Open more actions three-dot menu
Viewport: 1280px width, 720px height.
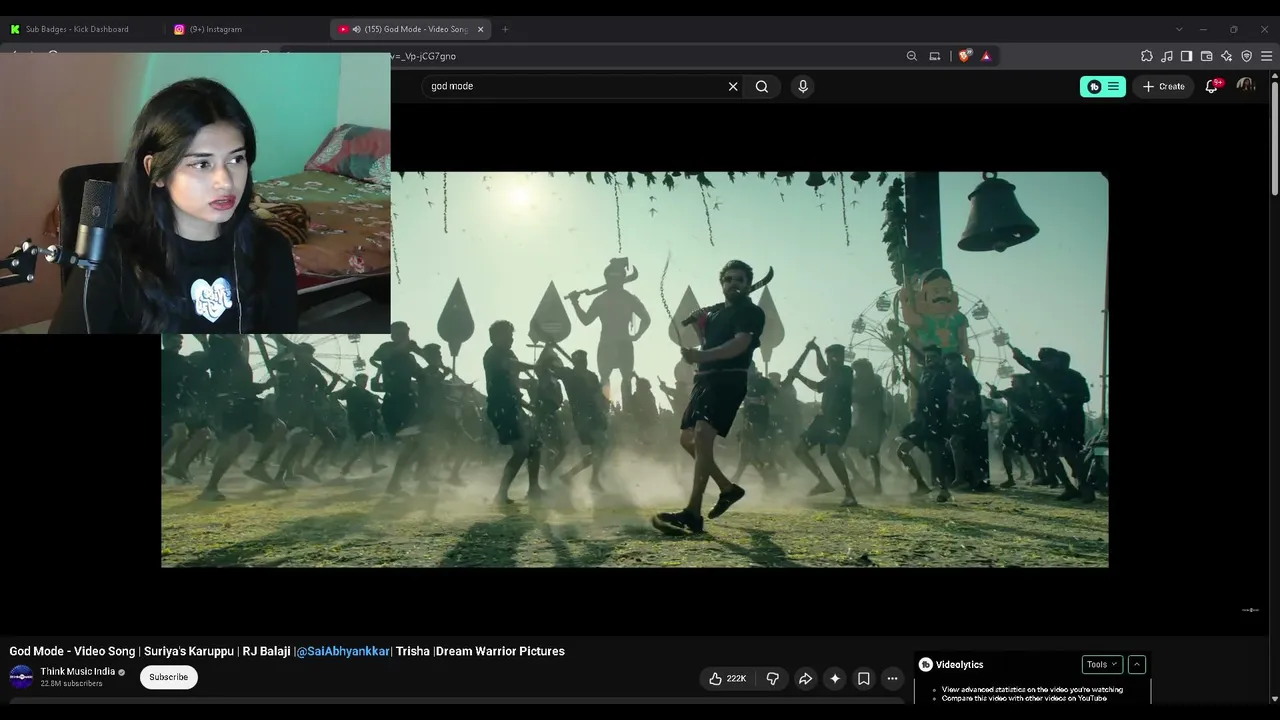pyautogui.click(x=892, y=678)
